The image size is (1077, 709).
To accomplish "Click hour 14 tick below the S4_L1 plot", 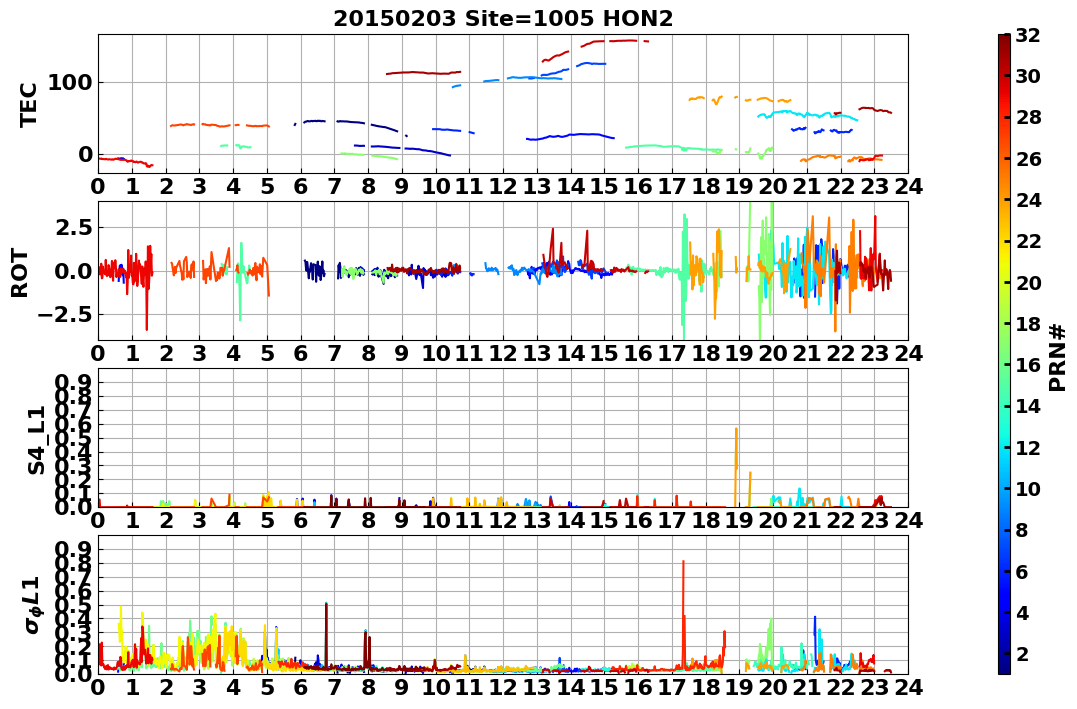I will [571, 520].
